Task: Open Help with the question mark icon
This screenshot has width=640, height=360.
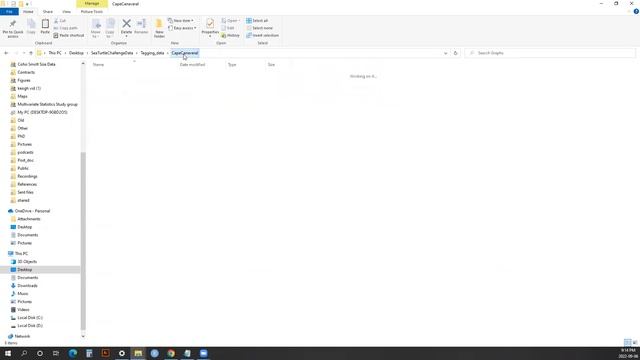Action: coord(636,11)
